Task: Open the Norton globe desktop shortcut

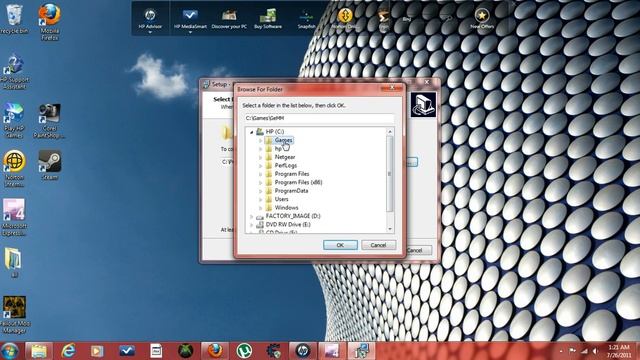Action: [x=14, y=168]
